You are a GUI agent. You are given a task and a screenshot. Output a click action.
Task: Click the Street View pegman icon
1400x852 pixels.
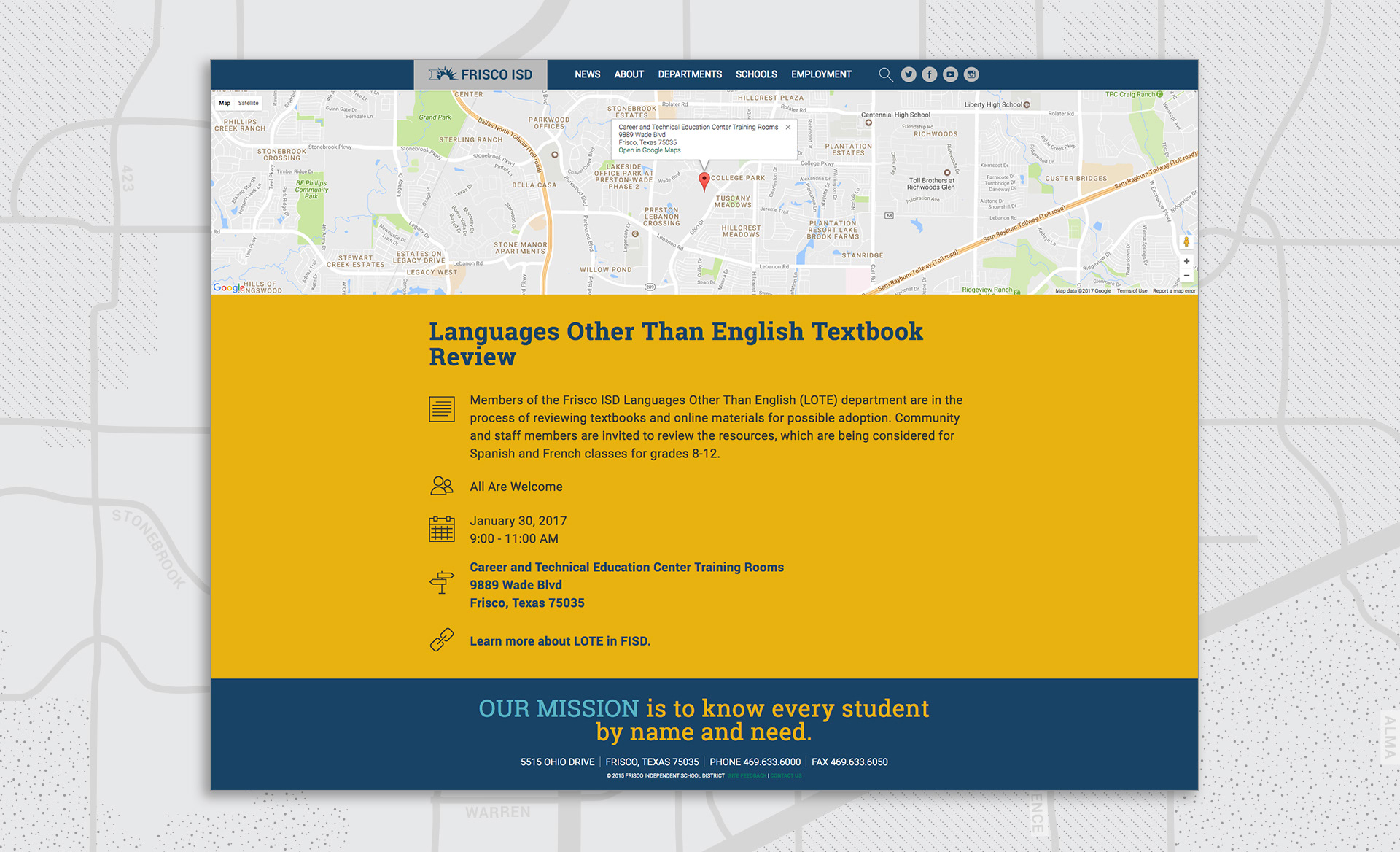[x=1186, y=242]
